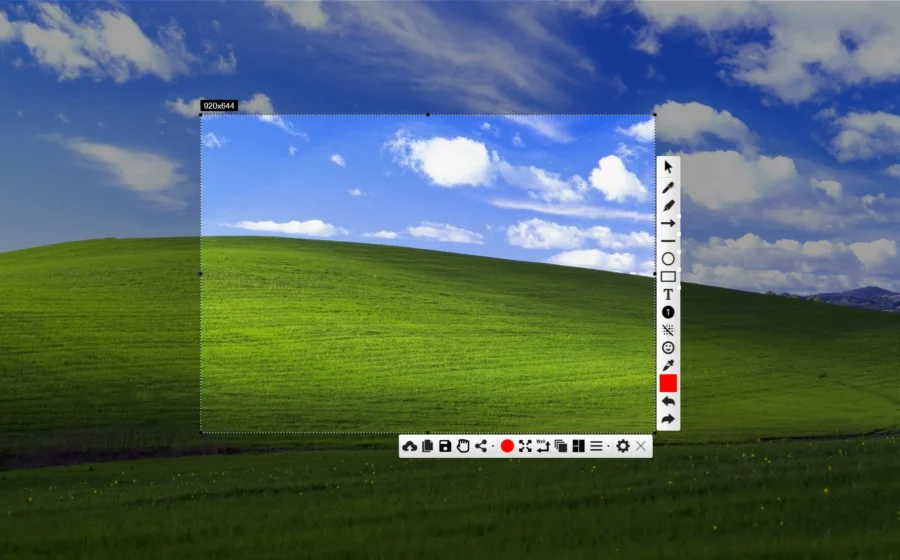Expand the dropdown arrow beside the hamburger menu
900x560 pixels.
tap(609, 447)
